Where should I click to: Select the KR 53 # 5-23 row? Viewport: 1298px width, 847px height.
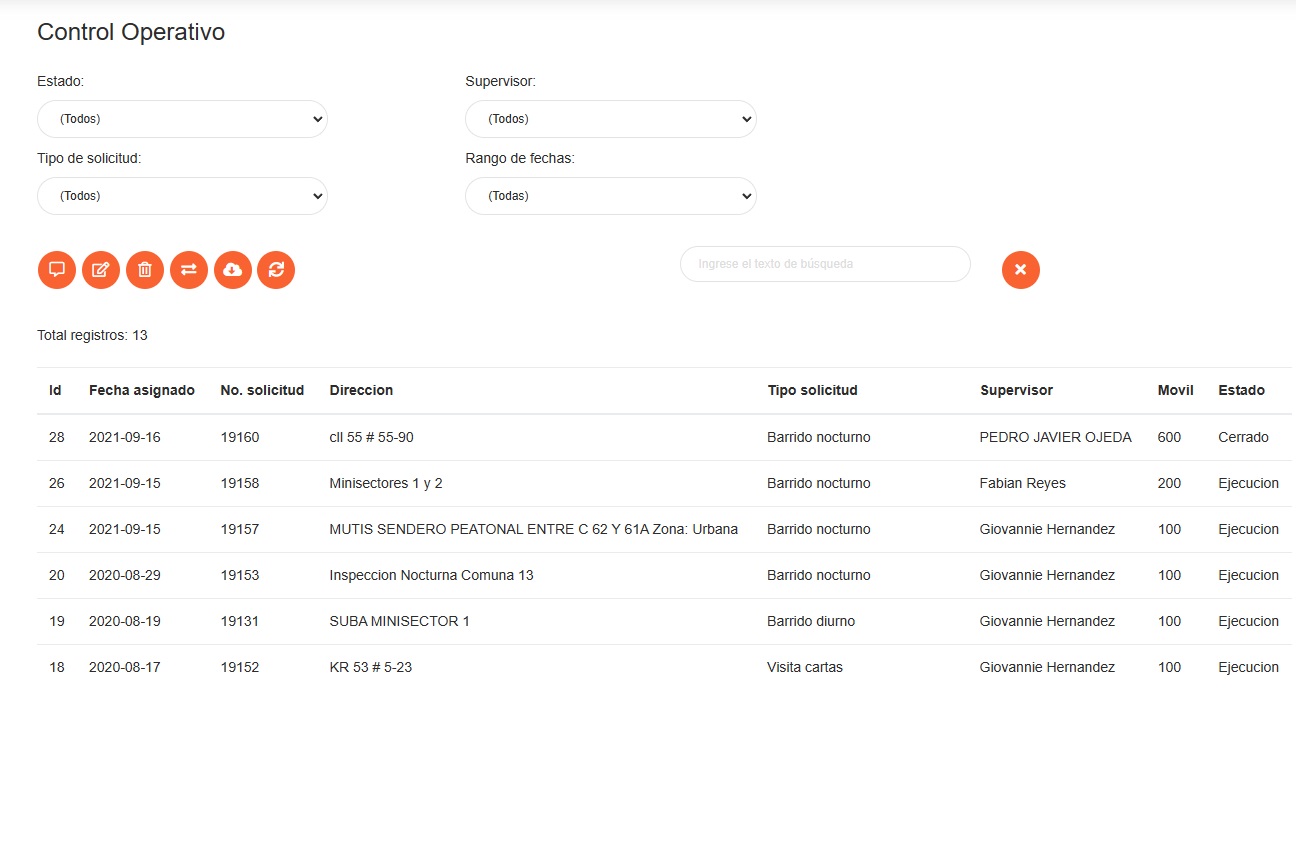[370, 667]
